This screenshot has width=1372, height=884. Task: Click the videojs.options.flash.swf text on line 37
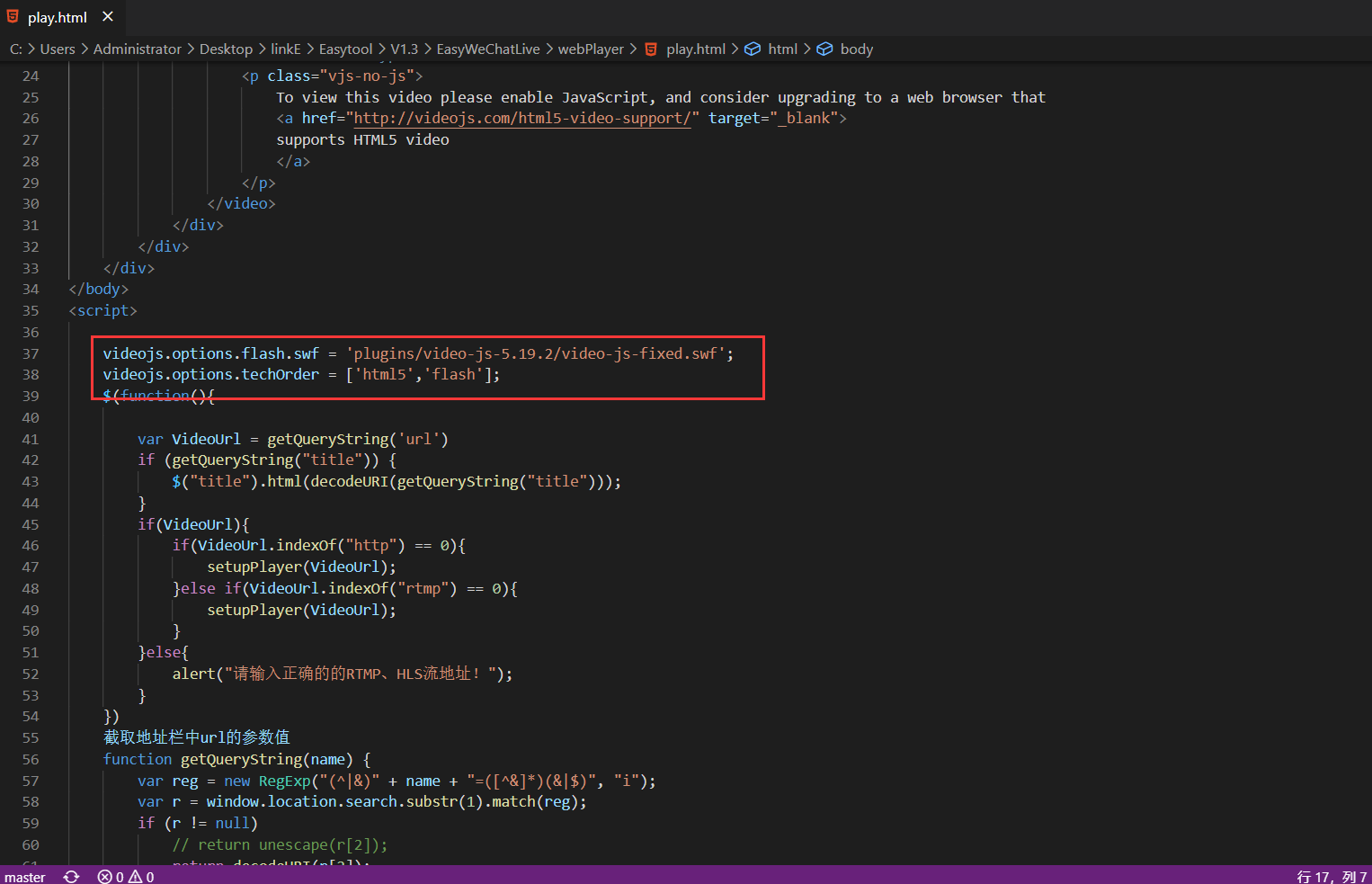210,353
